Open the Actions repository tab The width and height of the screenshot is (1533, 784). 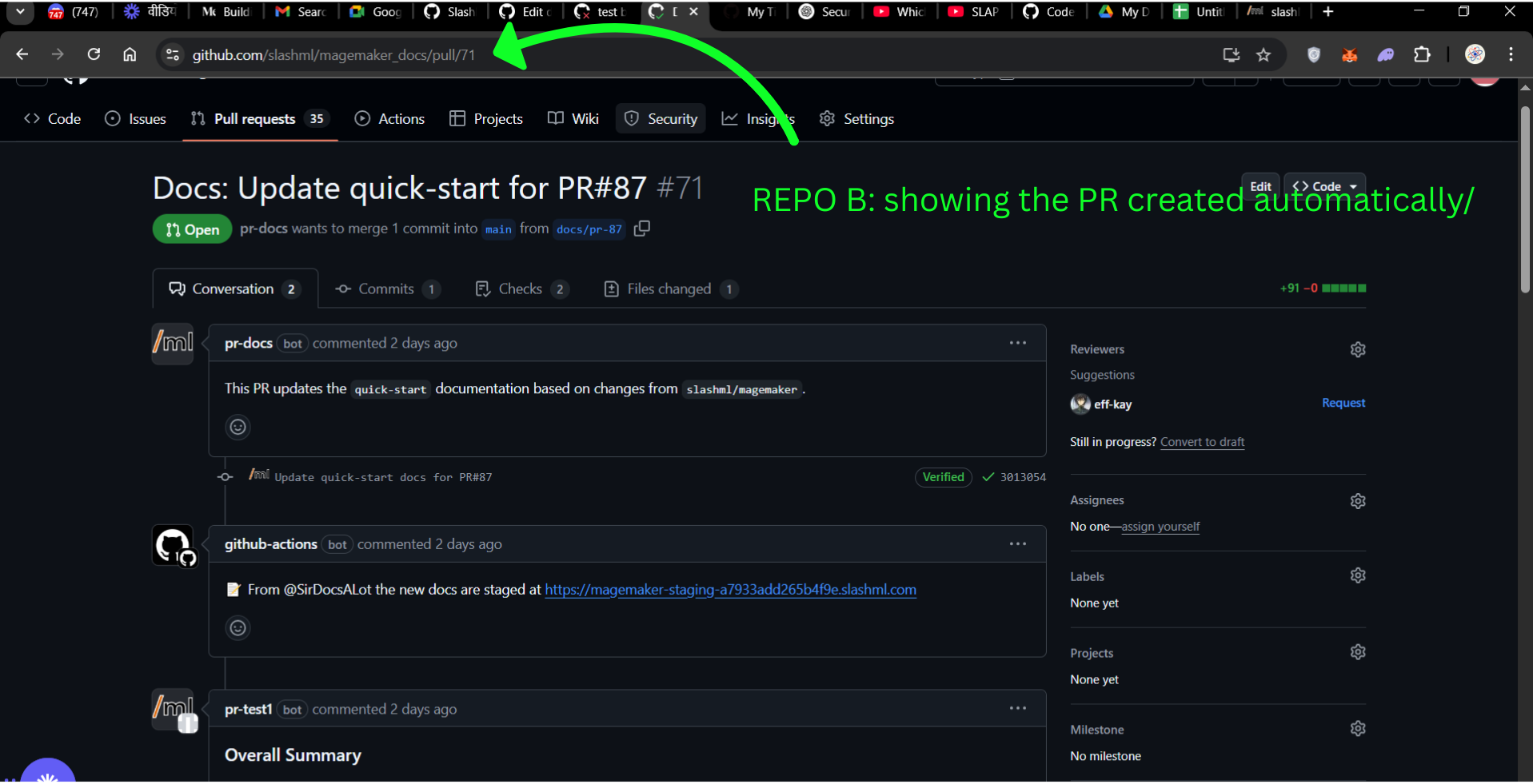[389, 119]
